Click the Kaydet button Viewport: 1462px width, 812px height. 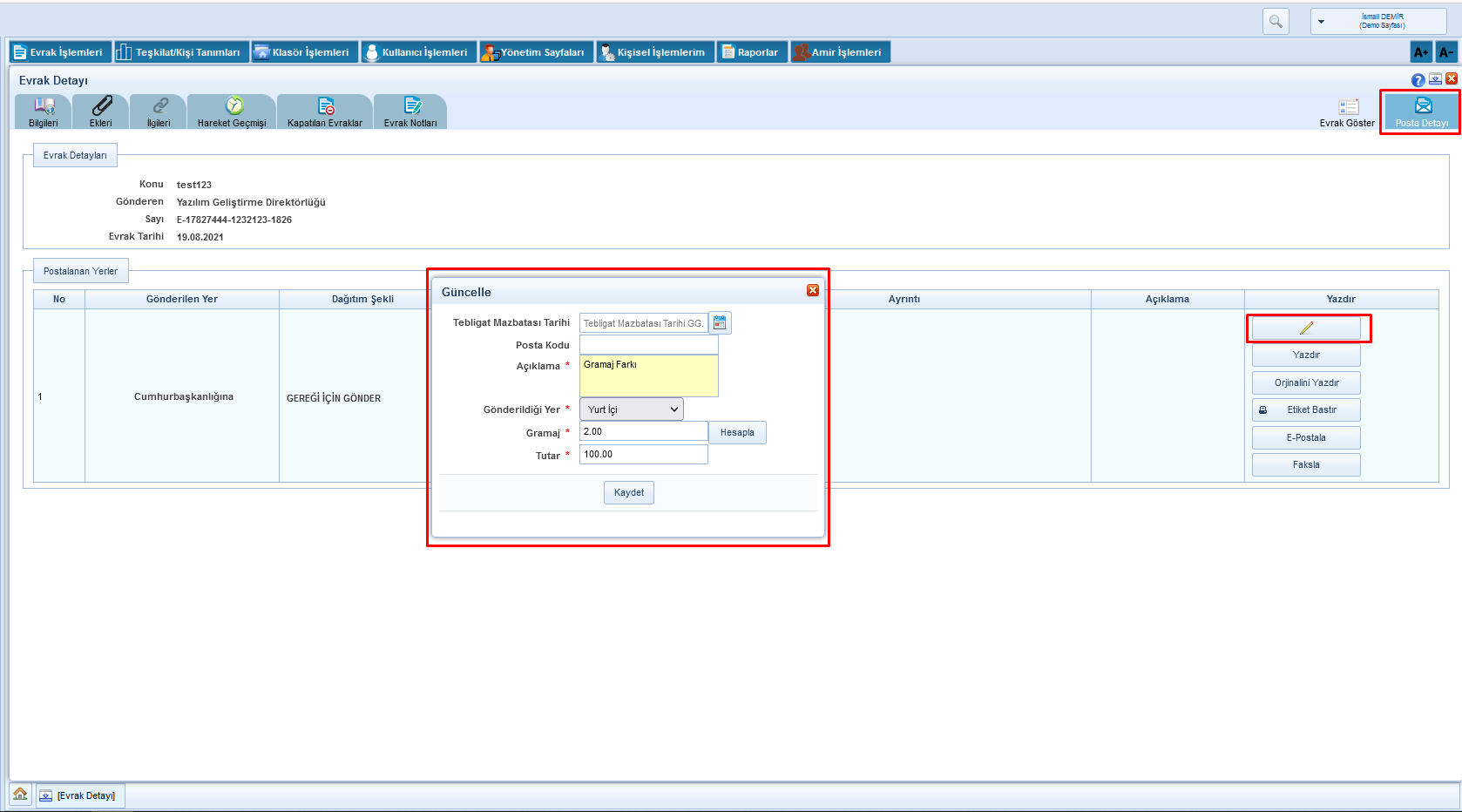click(628, 493)
